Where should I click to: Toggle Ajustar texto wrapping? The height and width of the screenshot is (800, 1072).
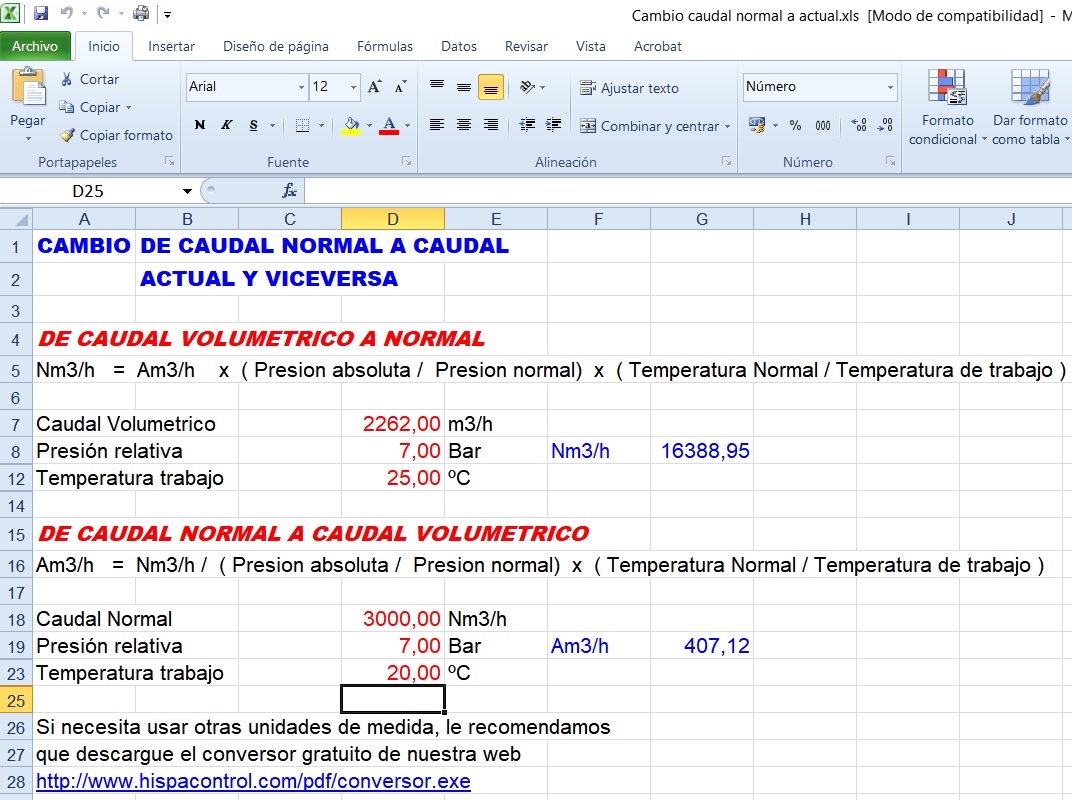(x=629, y=88)
